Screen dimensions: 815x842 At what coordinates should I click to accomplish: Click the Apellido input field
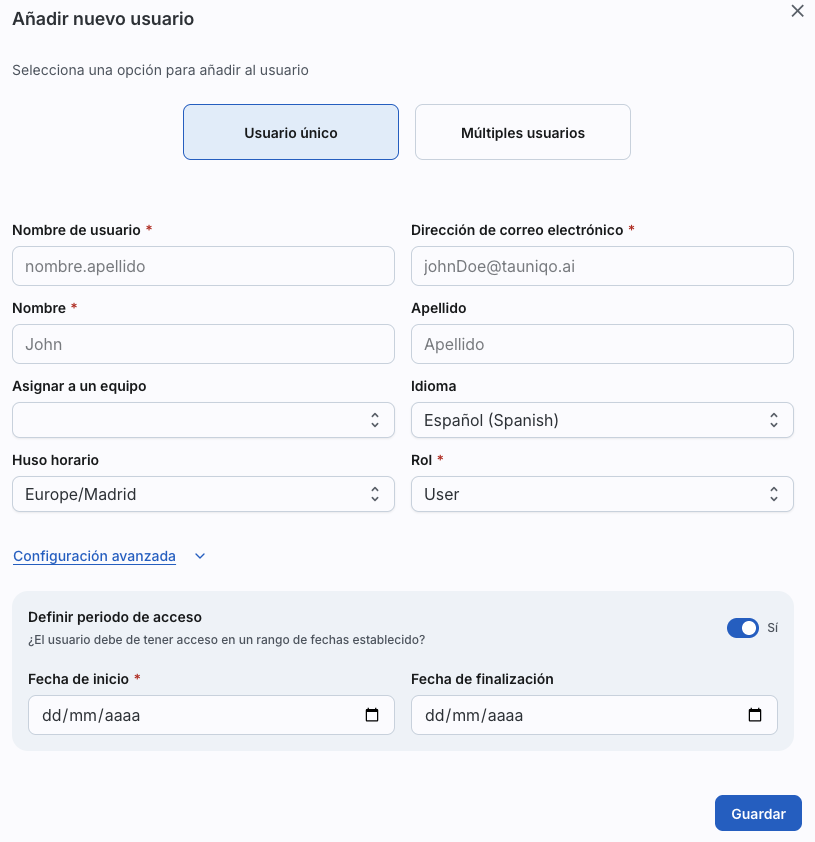point(602,344)
